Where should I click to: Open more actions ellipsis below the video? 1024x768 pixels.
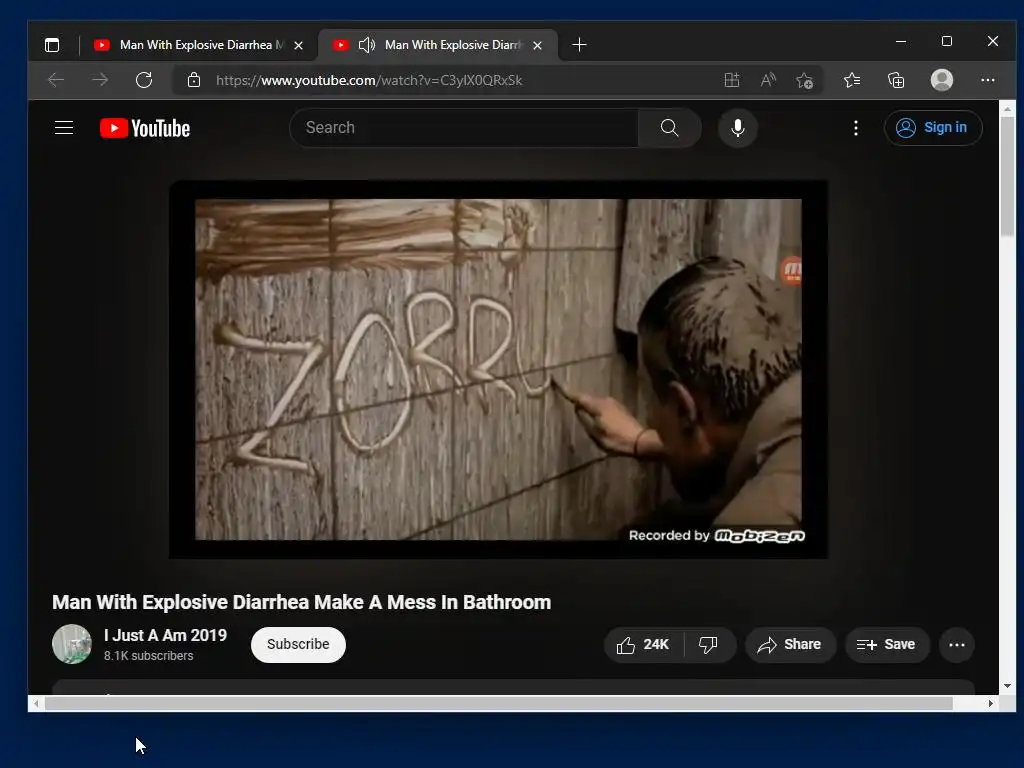pos(957,645)
